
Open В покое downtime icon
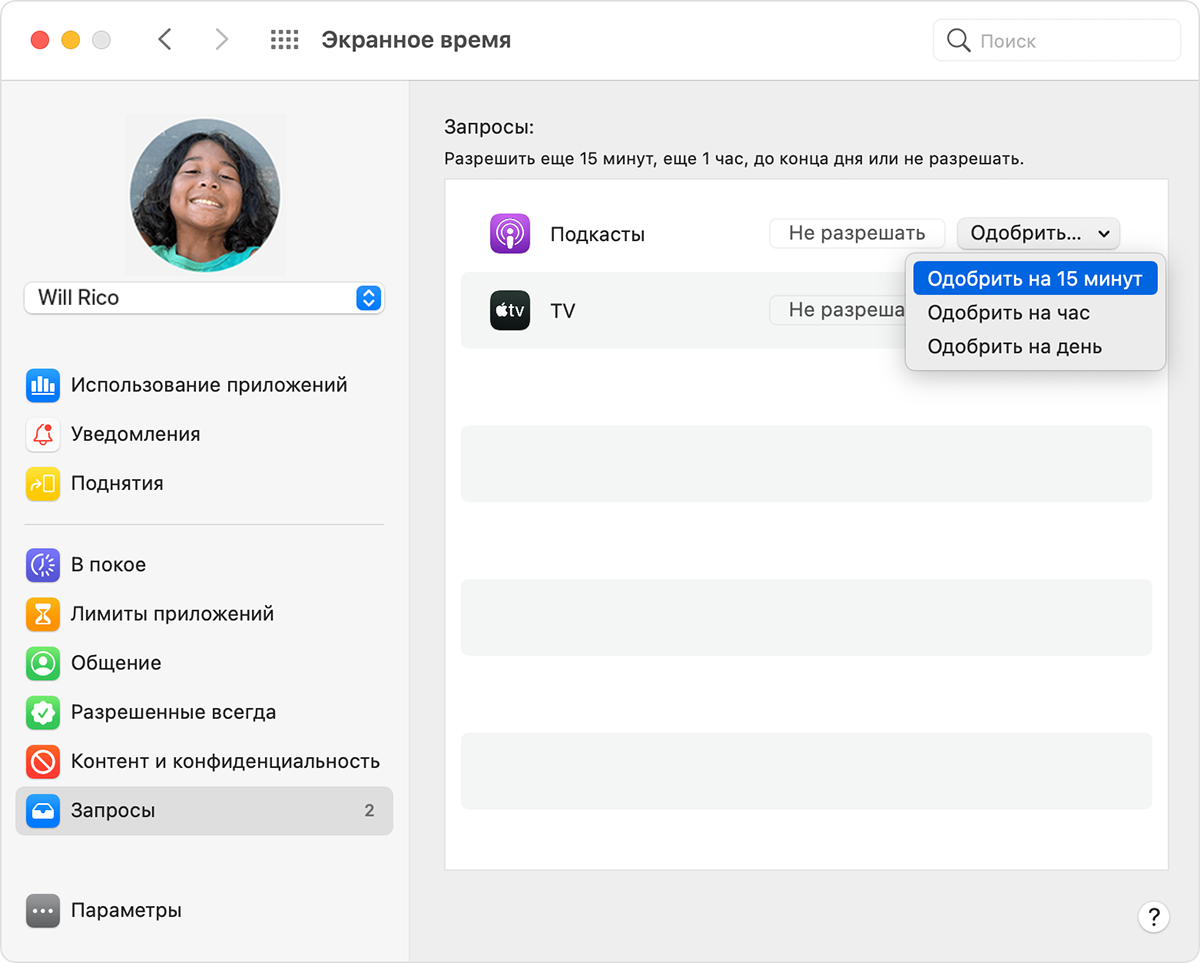coord(43,565)
